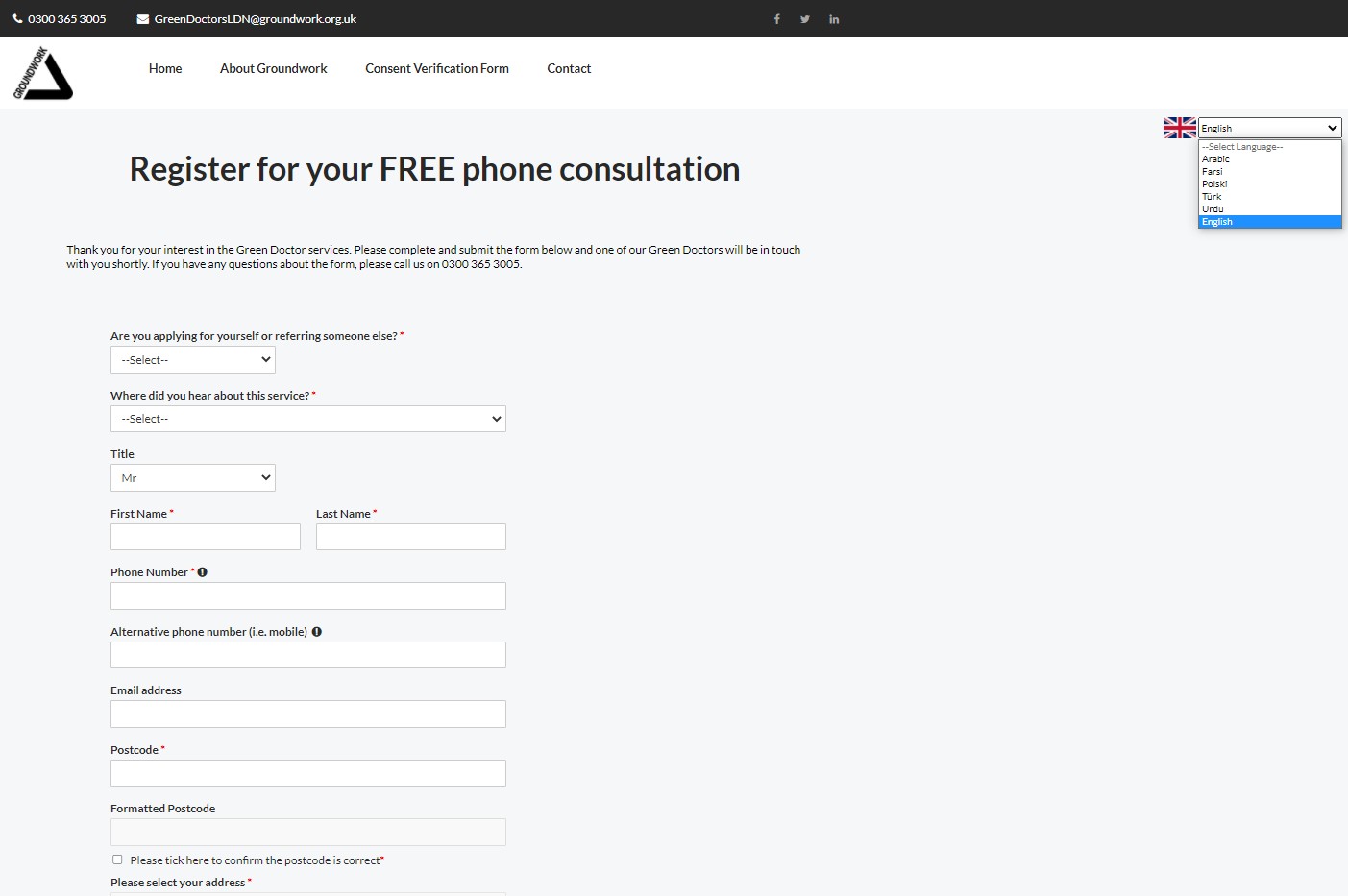Tick the postcode confirmation checkbox
1348x896 pixels.
coord(117,860)
